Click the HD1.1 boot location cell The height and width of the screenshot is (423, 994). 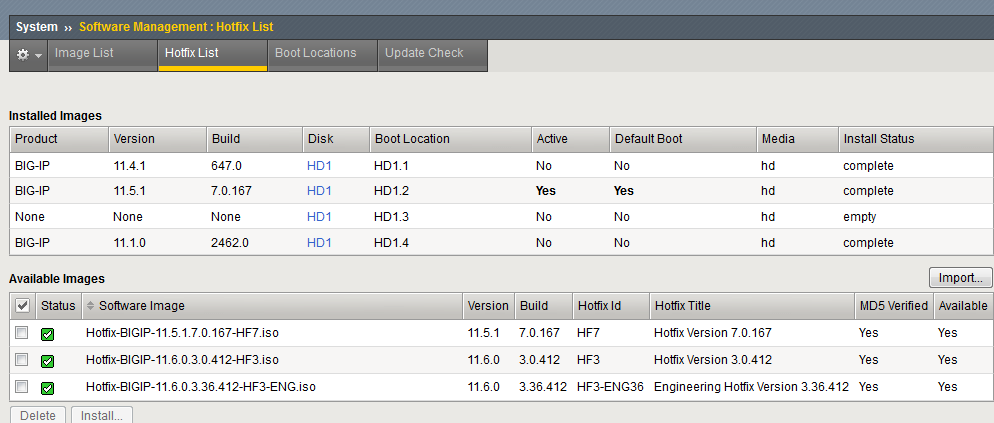pyautogui.click(x=391, y=166)
